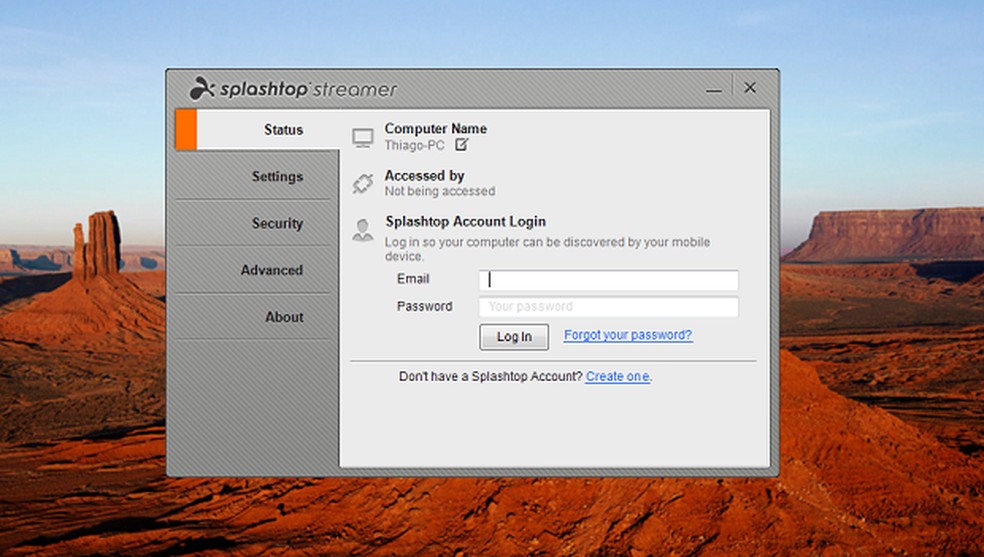Click the Thiago-PC computer name text

[415, 145]
